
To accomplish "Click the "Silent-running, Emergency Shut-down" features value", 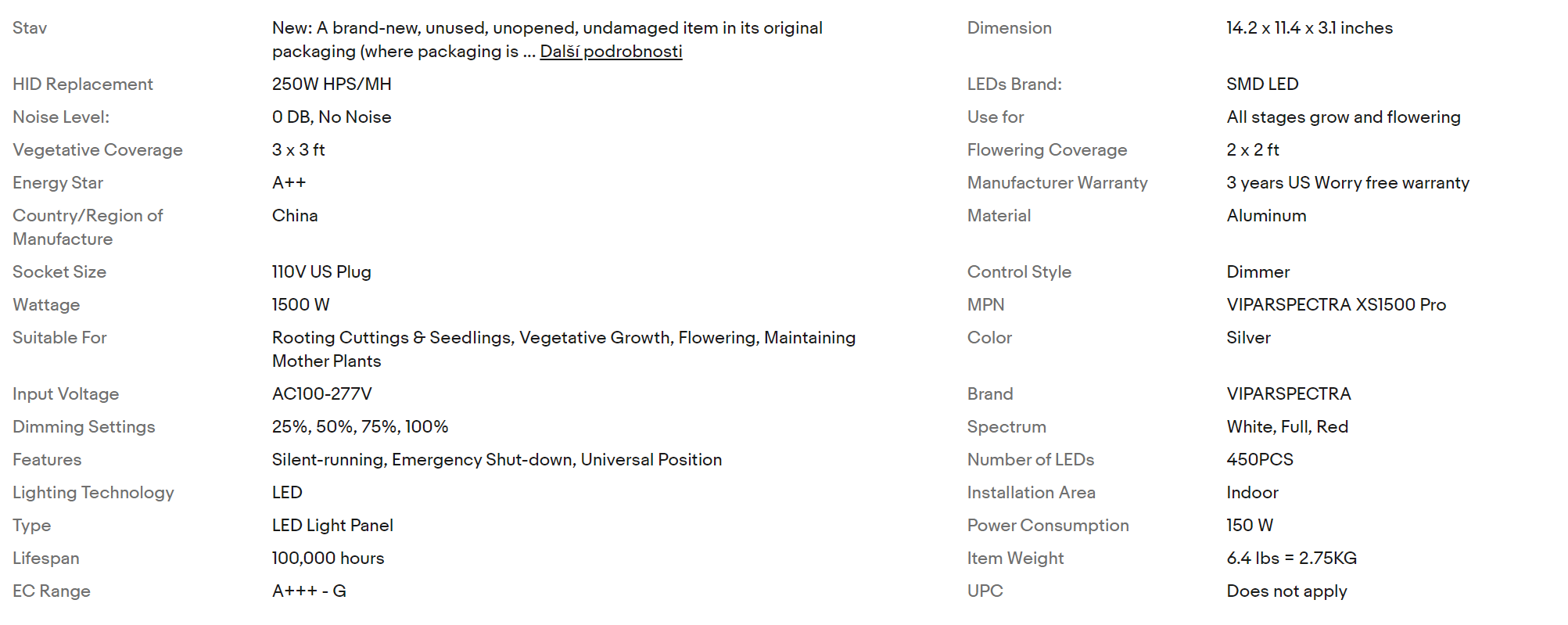I will [497, 460].
